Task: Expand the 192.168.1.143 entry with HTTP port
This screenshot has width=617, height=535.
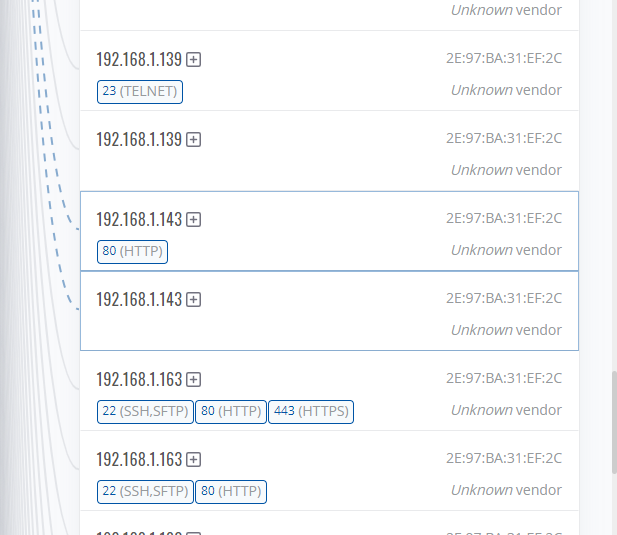Action: pyautogui.click(x=193, y=220)
